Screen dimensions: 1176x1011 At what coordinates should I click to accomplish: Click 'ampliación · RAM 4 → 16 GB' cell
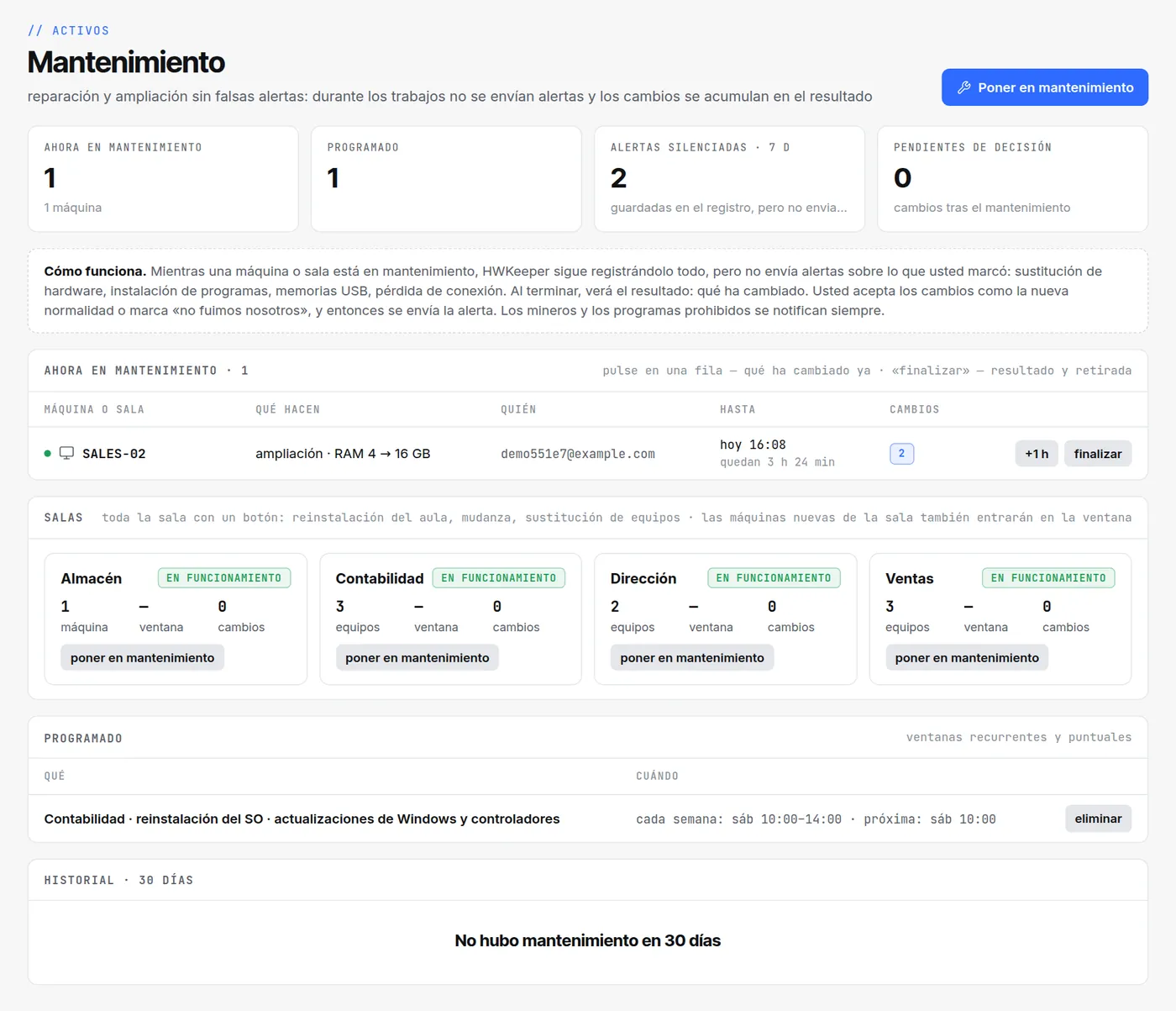(343, 454)
